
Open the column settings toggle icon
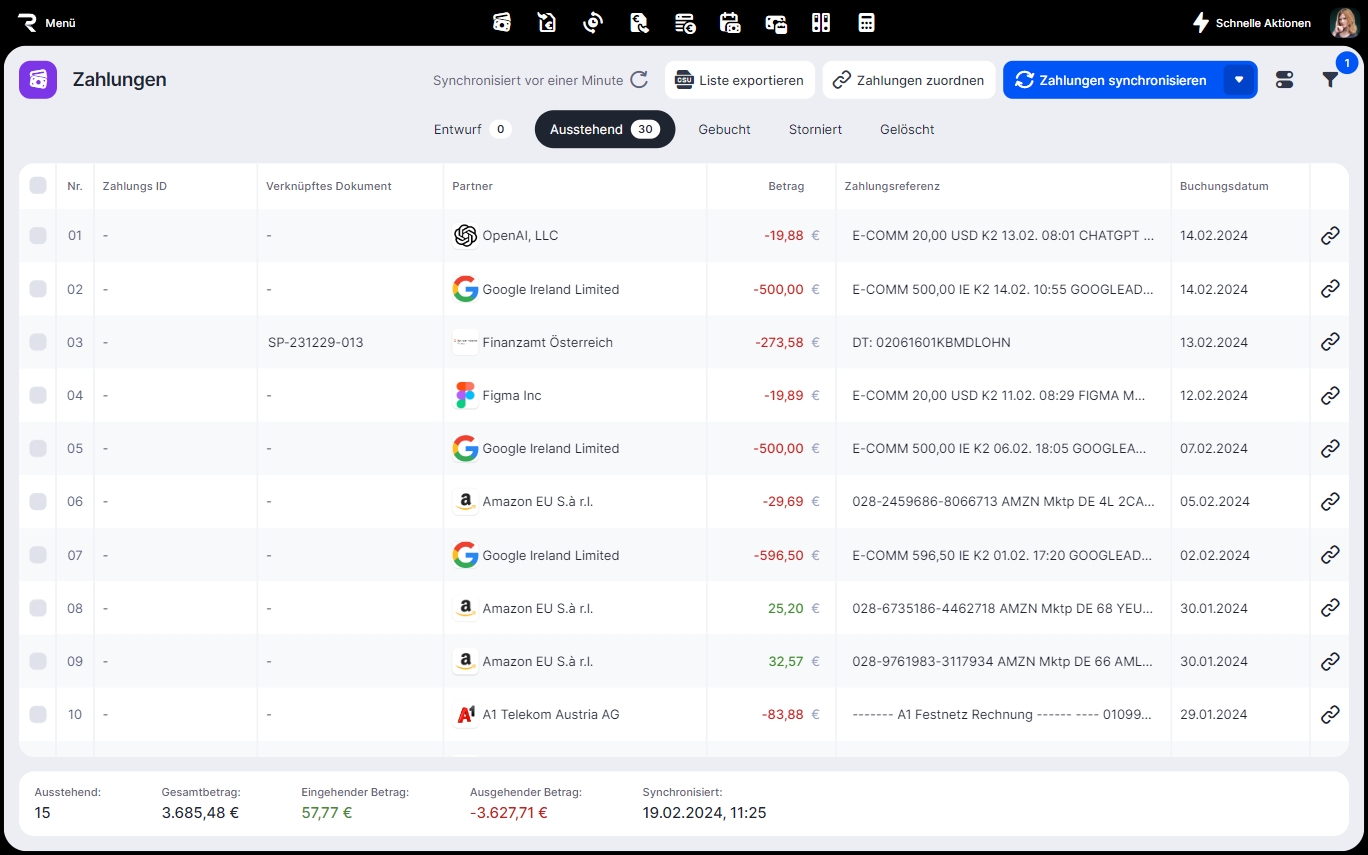(1285, 80)
